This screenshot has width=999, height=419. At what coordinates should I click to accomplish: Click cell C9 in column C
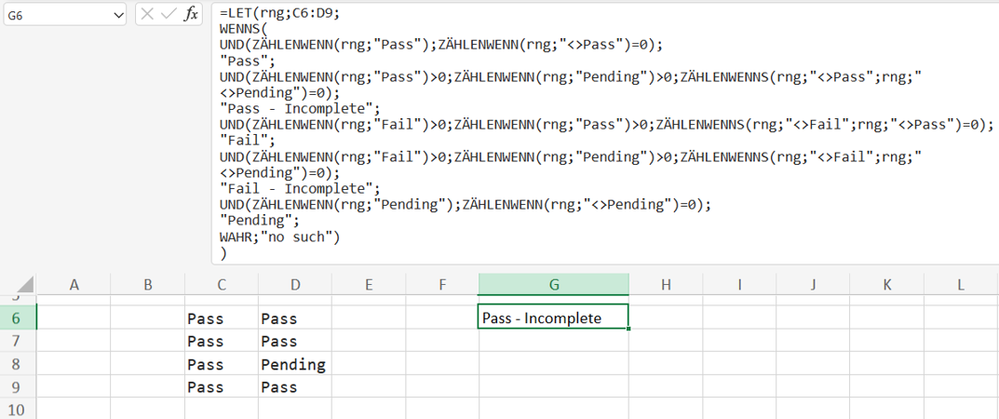[x=222, y=387]
